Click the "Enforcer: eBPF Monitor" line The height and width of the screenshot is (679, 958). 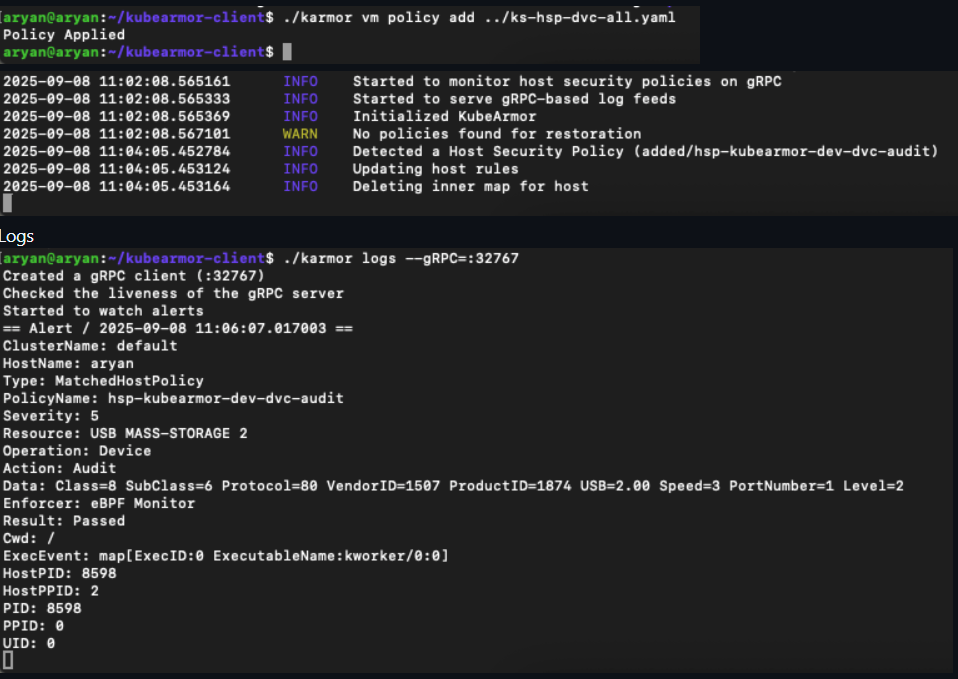pyautogui.click(x=99, y=503)
